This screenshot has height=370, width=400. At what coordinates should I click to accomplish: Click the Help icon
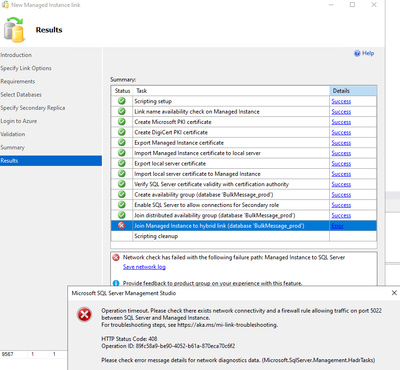(x=357, y=53)
